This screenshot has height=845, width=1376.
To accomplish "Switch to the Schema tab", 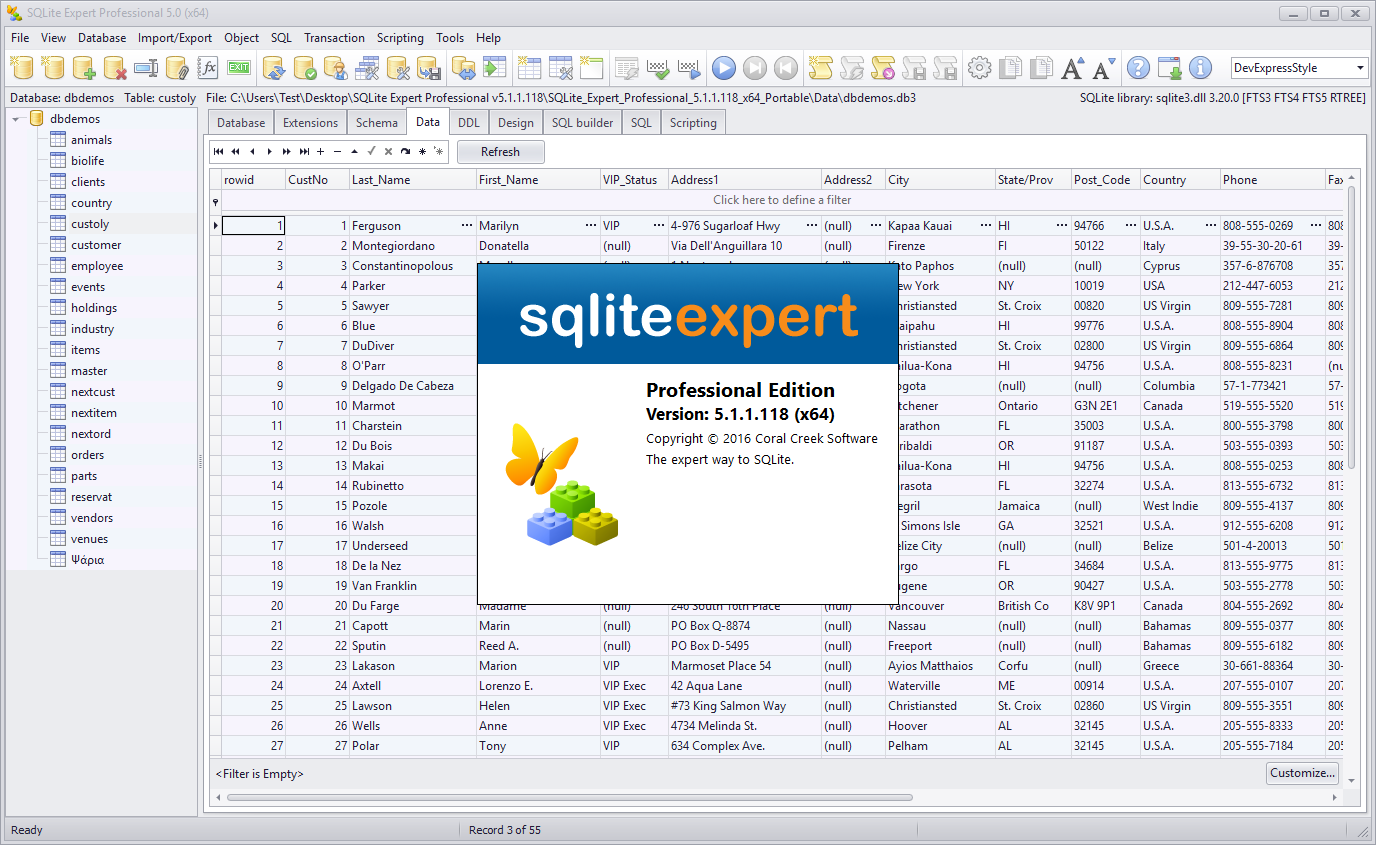I will [376, 123].
